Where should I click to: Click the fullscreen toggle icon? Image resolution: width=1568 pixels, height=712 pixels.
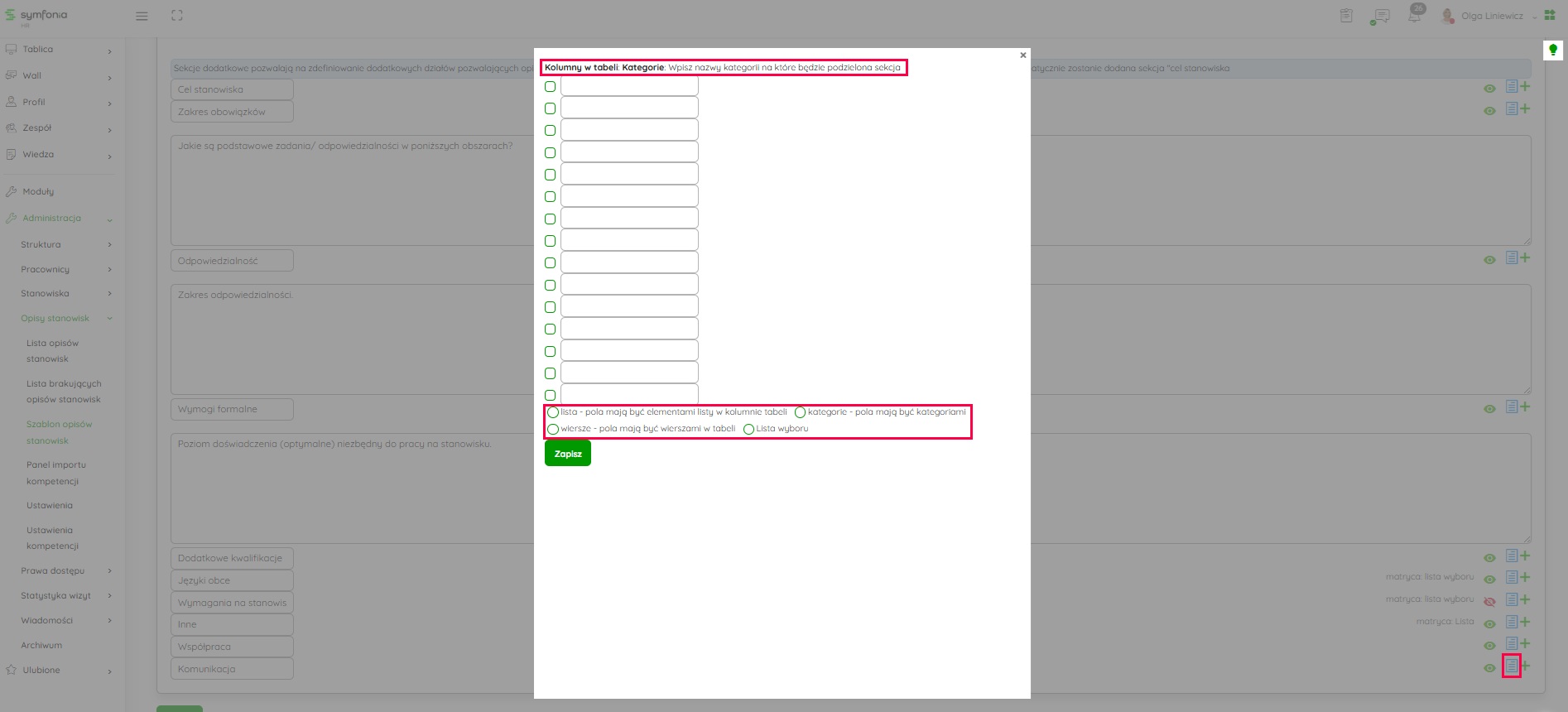[176, 16]
